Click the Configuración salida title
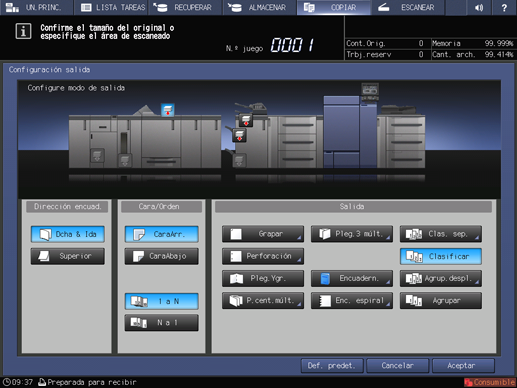The height and width of the screenshot is (388, 517). [49, 70]
